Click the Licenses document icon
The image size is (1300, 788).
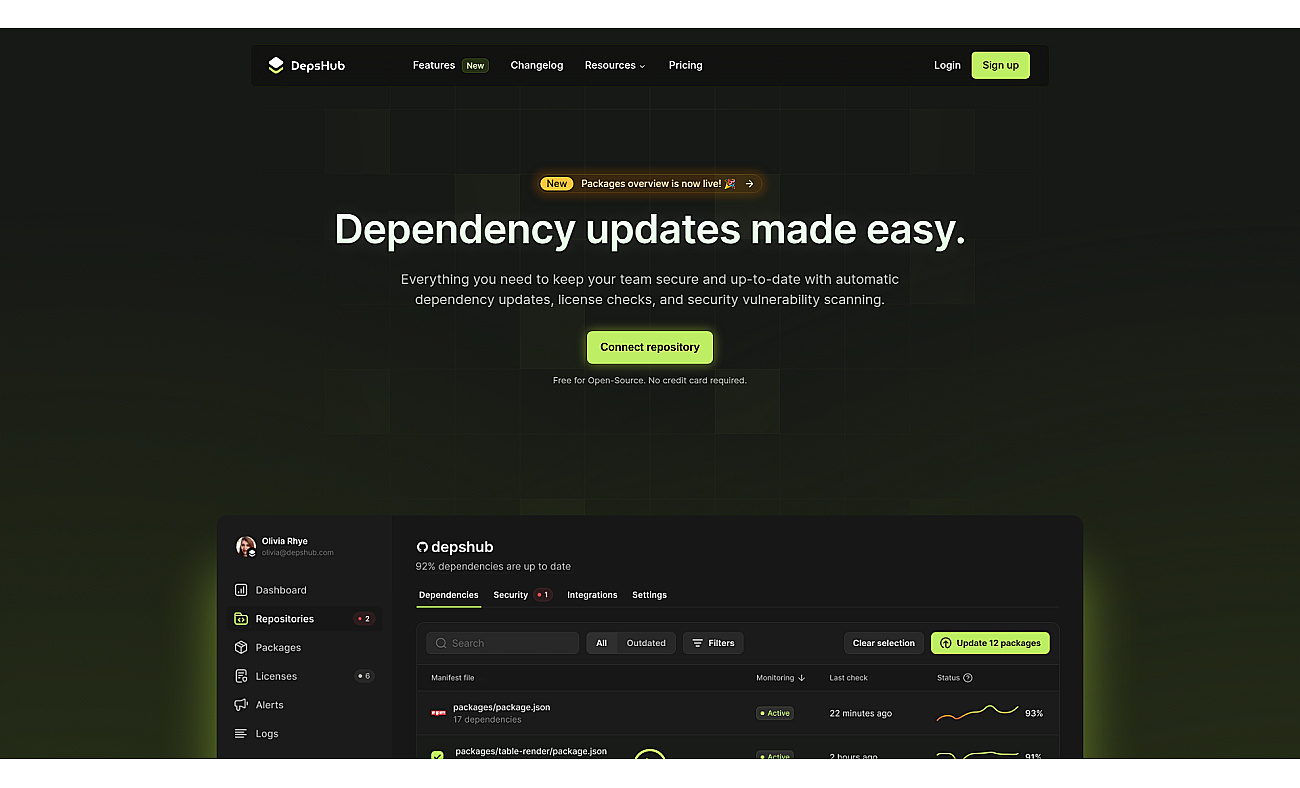241,676
